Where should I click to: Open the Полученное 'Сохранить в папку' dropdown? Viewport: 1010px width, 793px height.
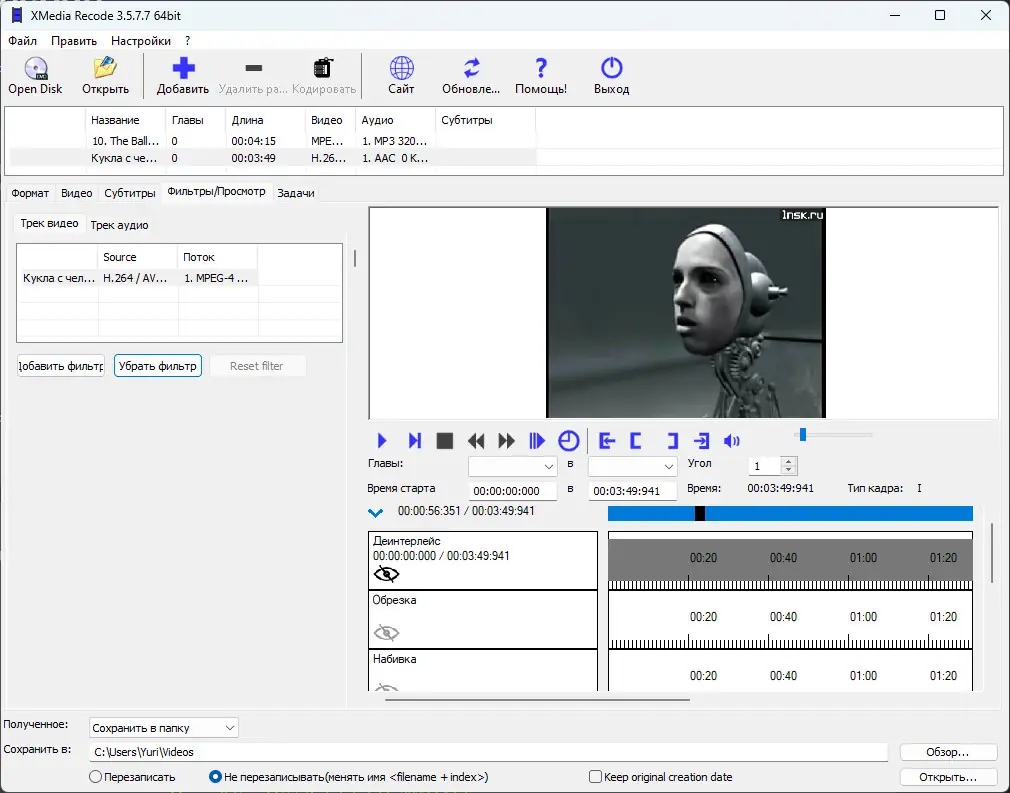tap(164, 728)
